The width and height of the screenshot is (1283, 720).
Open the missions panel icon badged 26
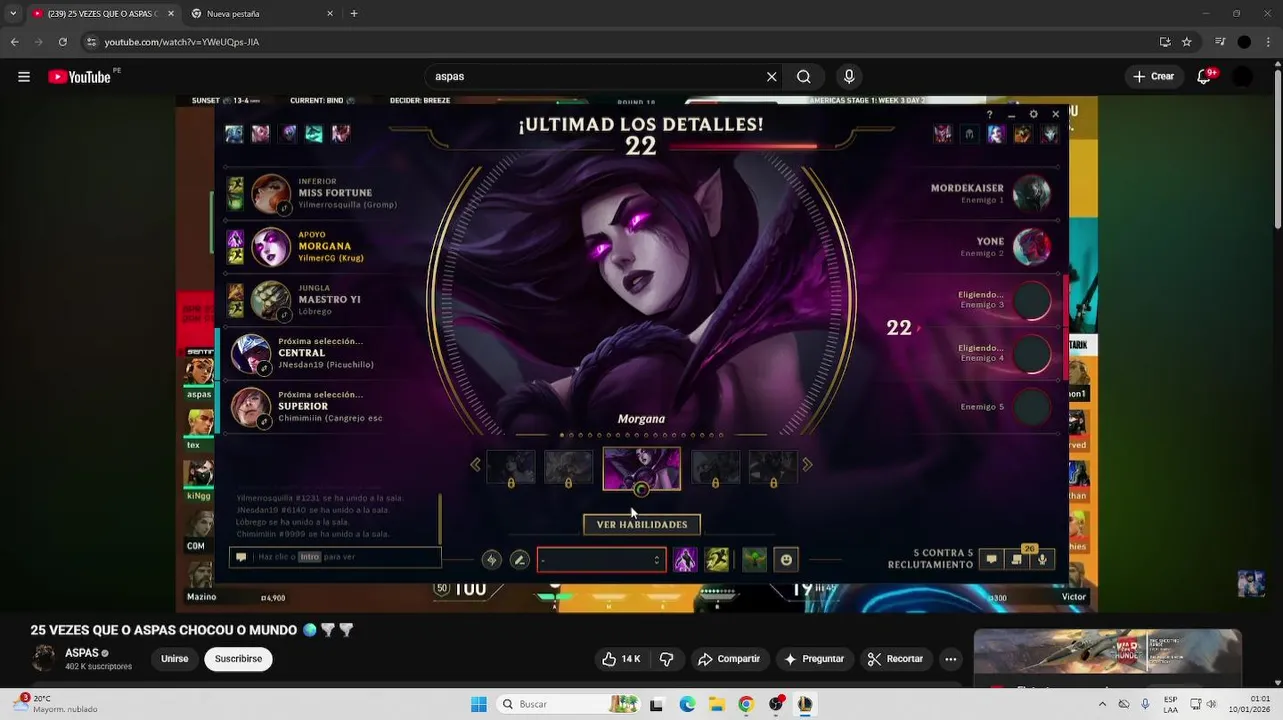pyautogui.click(x=1017, y=559)
